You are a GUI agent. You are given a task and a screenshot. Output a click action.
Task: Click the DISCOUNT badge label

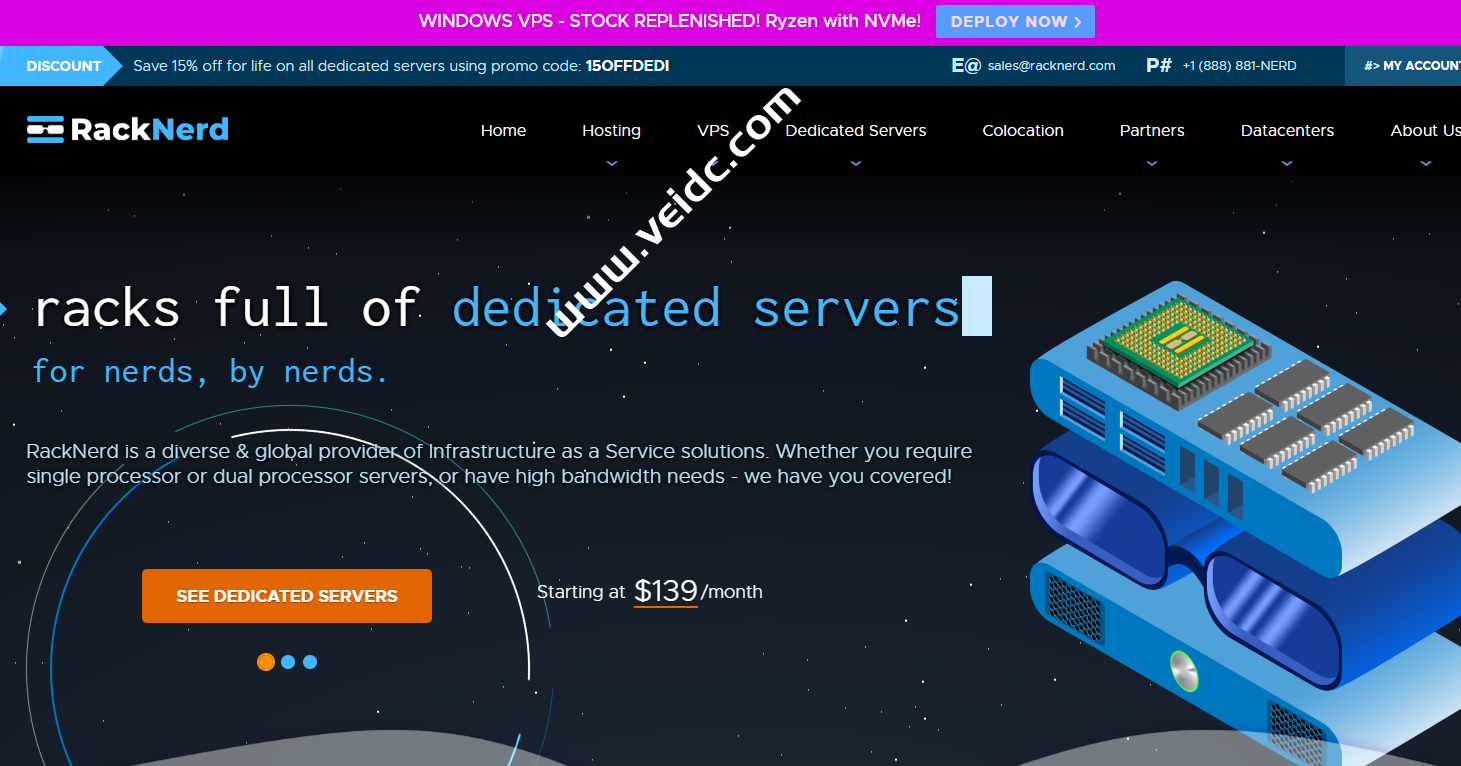63,66
